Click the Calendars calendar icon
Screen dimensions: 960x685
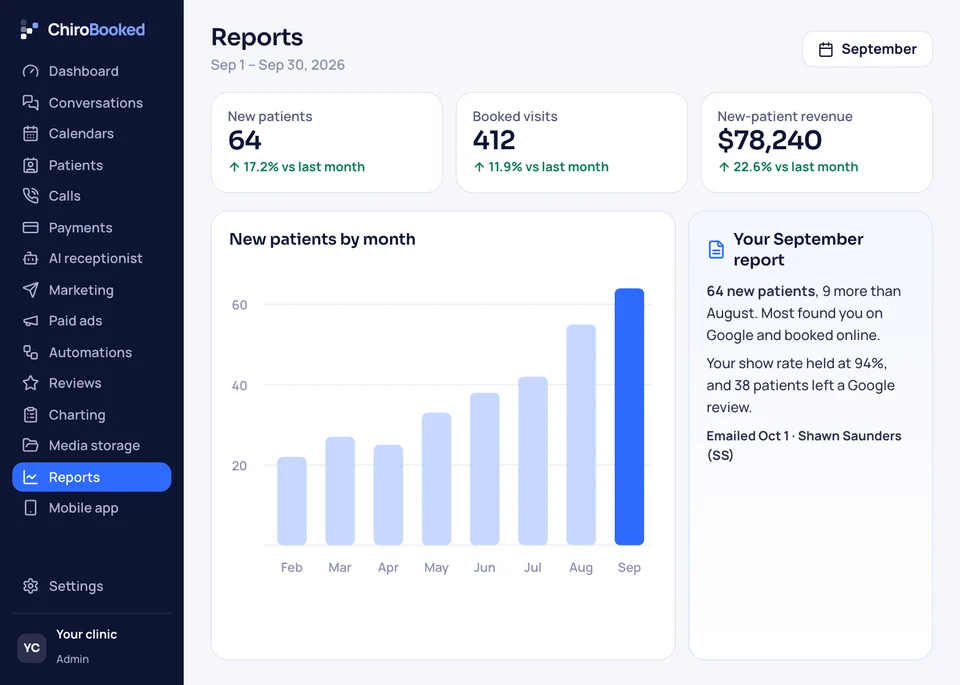point(31,133)
